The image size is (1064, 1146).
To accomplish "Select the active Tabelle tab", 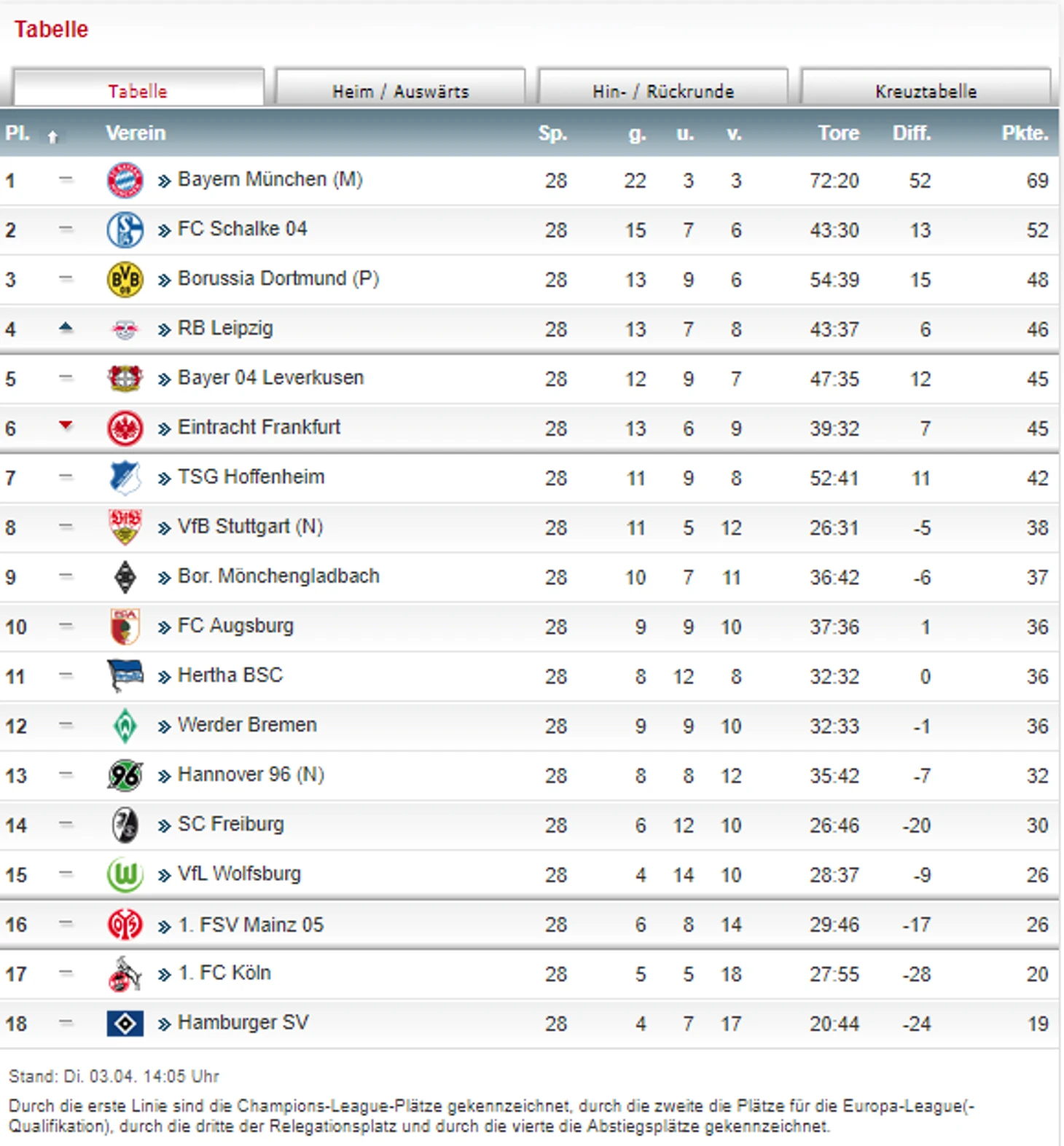I will 138,91.
